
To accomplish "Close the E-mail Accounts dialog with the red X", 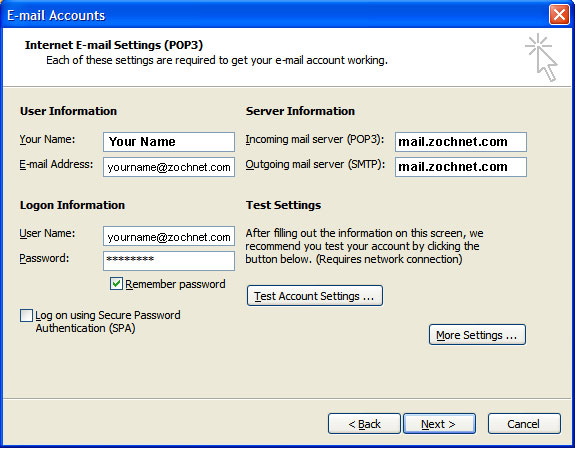I will point(559,15).
